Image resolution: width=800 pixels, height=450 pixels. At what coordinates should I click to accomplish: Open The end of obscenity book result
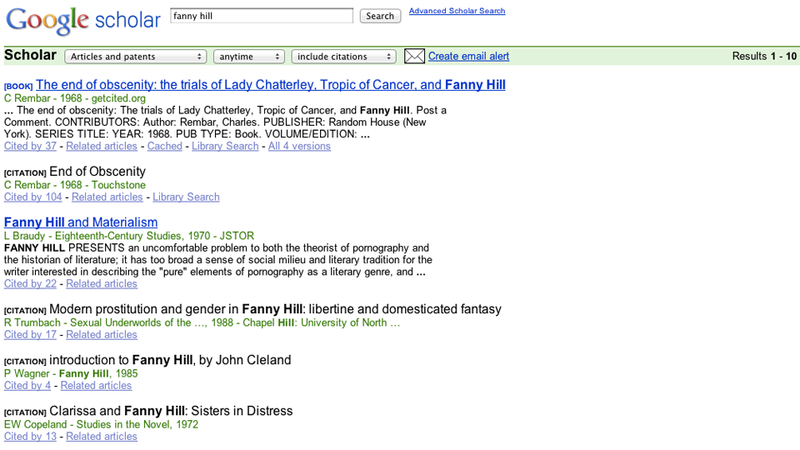(x=270, y=85)
